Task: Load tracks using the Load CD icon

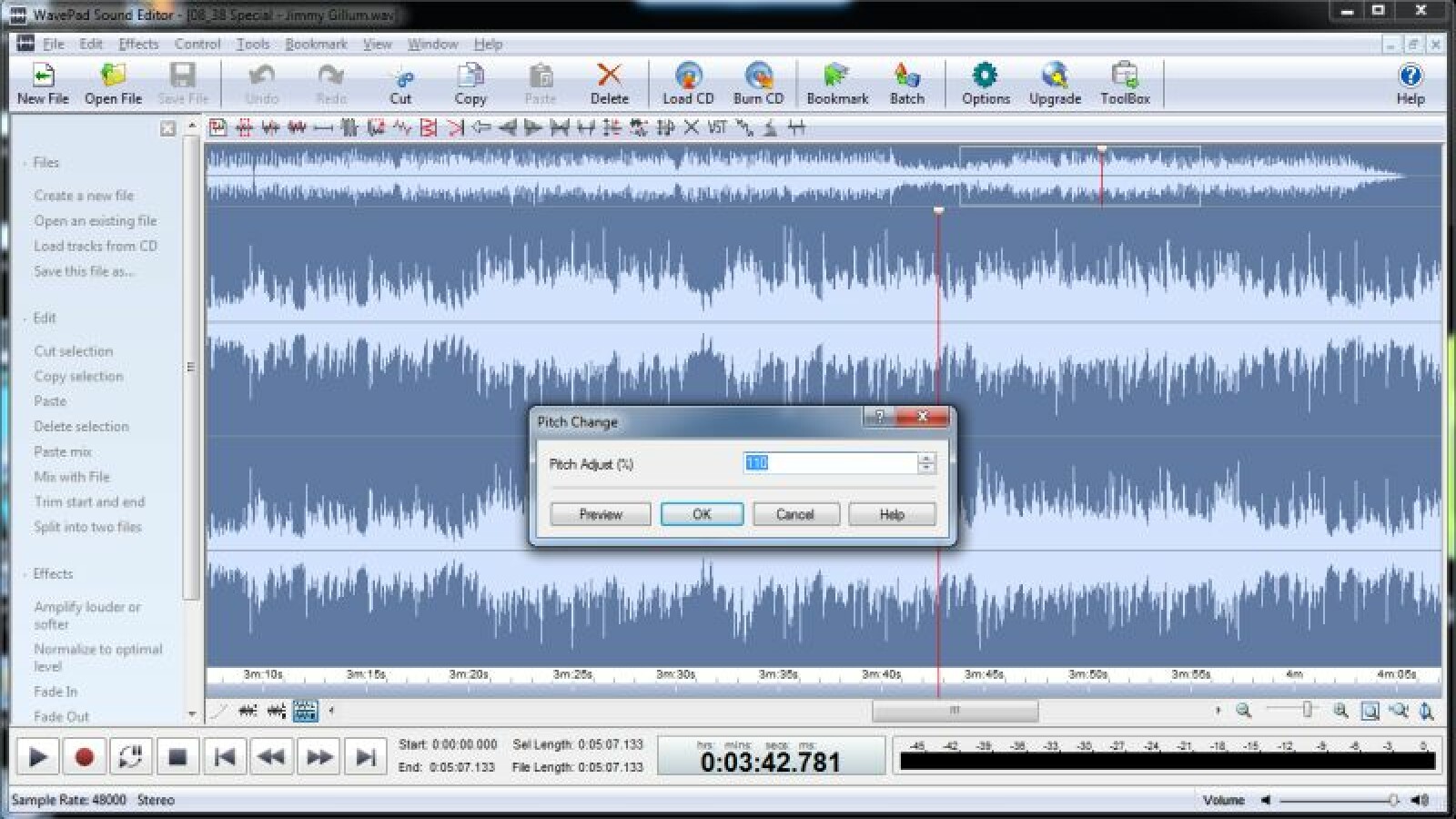Action: tap(687, 82)
